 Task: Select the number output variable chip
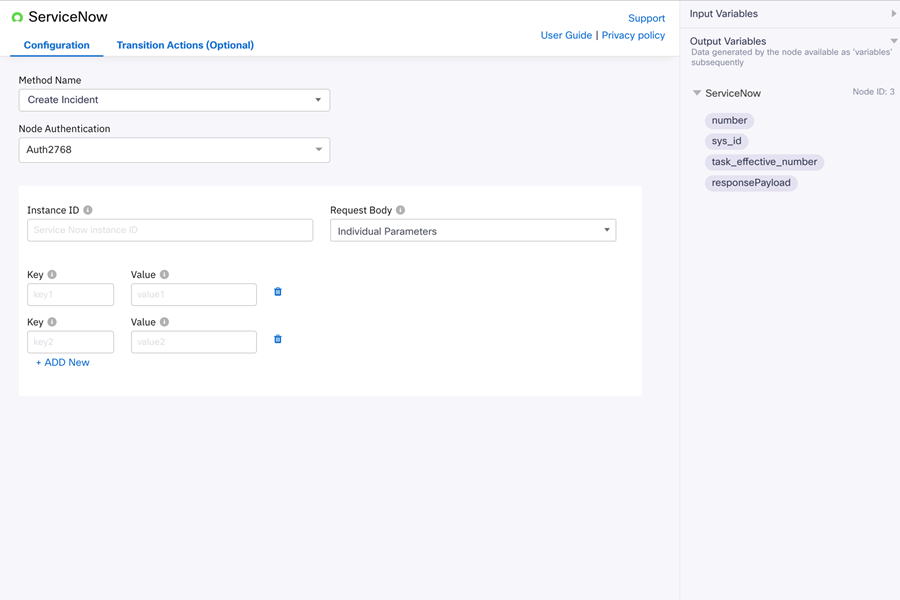pos(729,121)
